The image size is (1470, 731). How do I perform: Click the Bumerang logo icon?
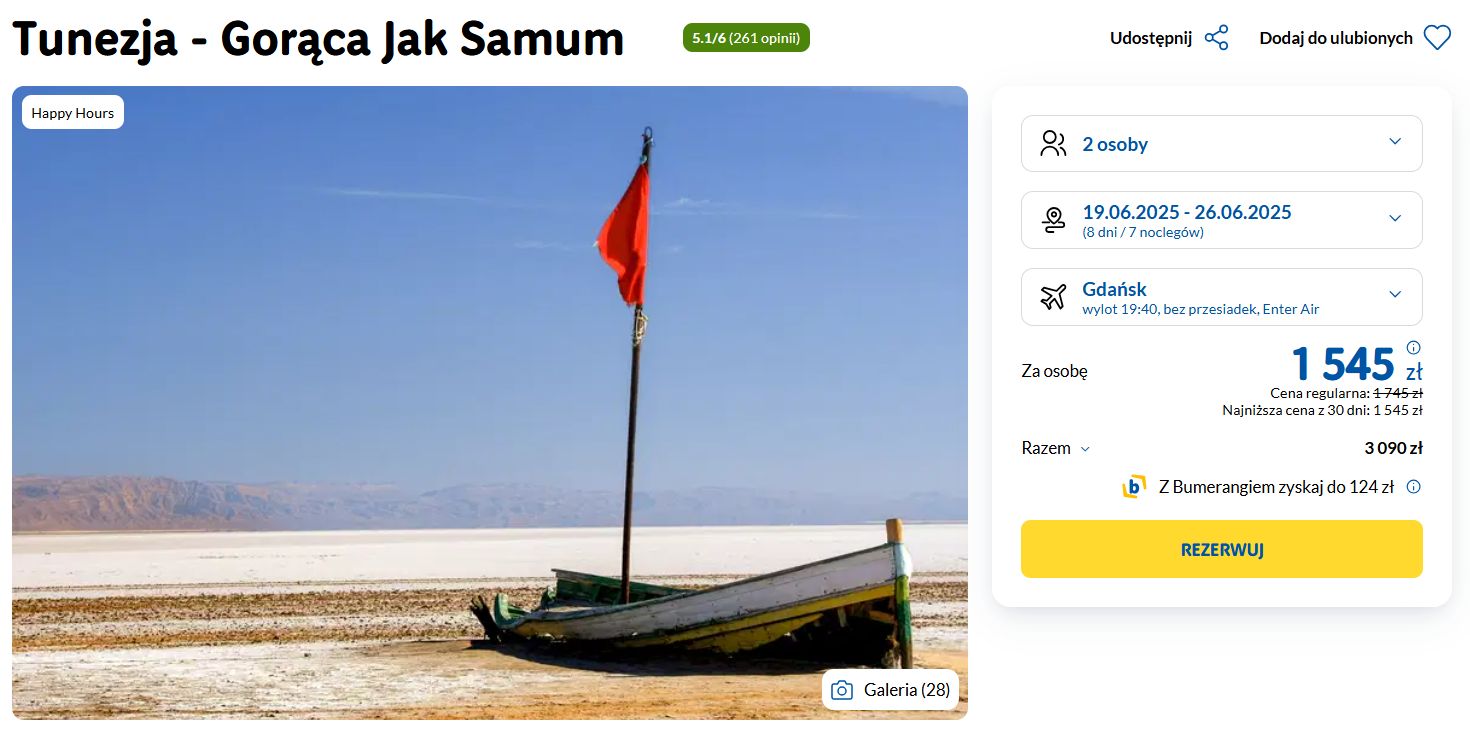1134,487
